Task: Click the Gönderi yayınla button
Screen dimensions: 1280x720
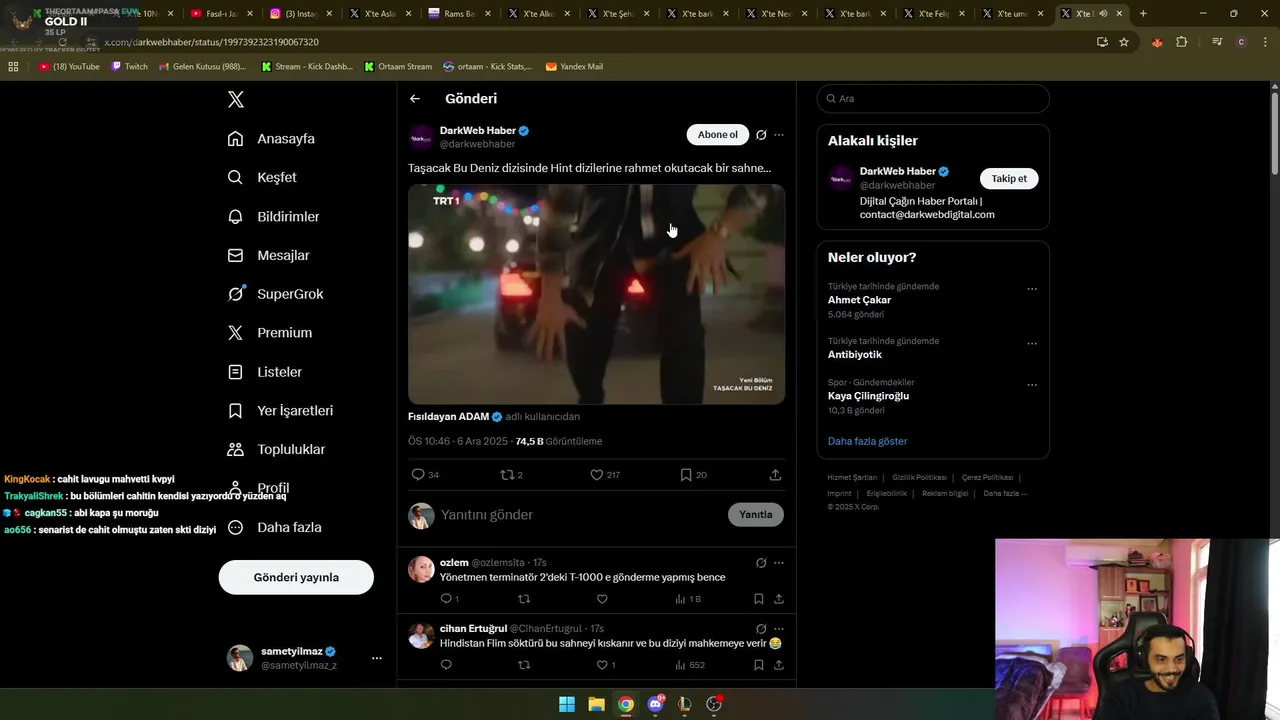Action: point(296,577)
